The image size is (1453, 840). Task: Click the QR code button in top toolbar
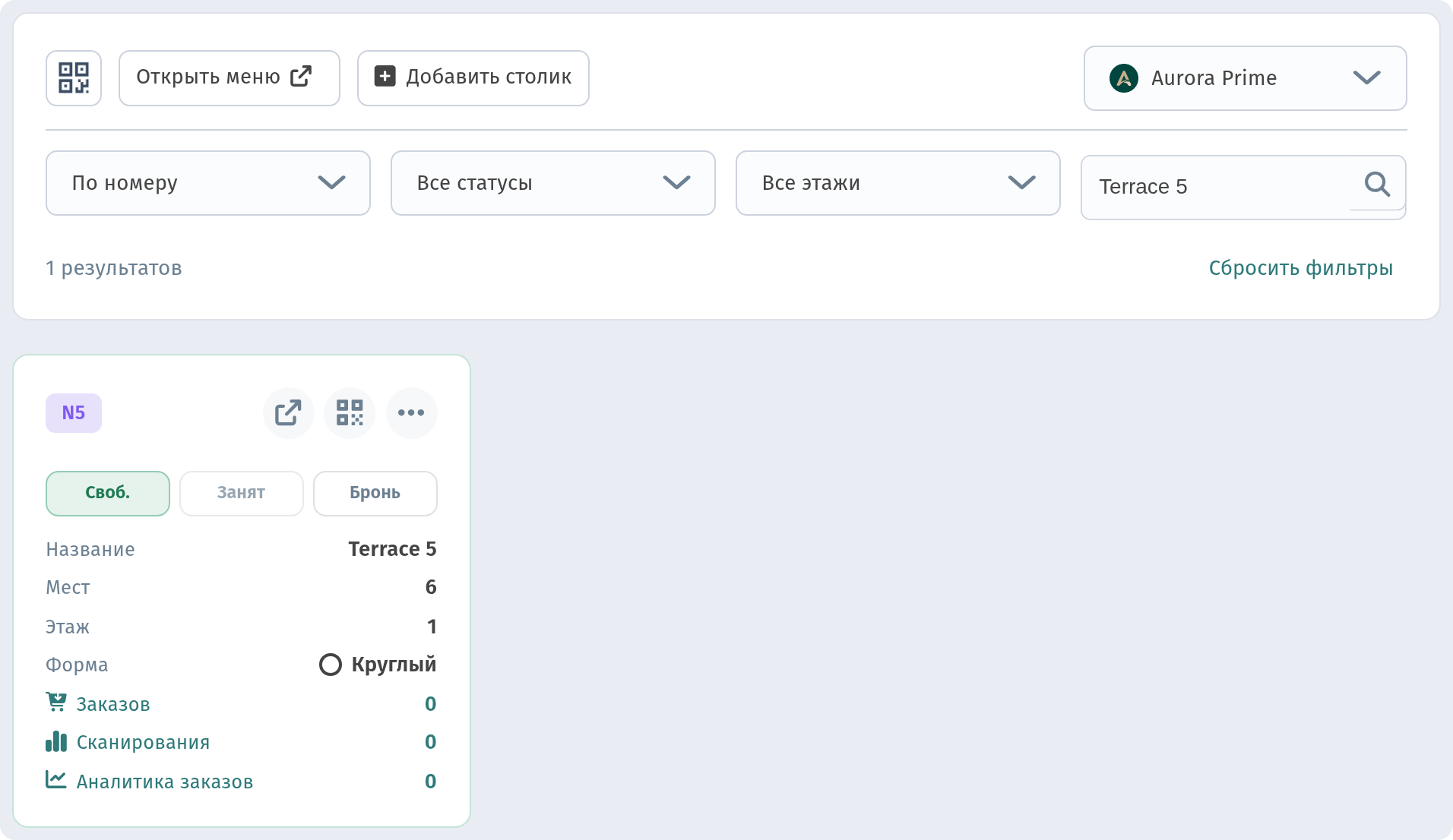[x=74, y=77]
